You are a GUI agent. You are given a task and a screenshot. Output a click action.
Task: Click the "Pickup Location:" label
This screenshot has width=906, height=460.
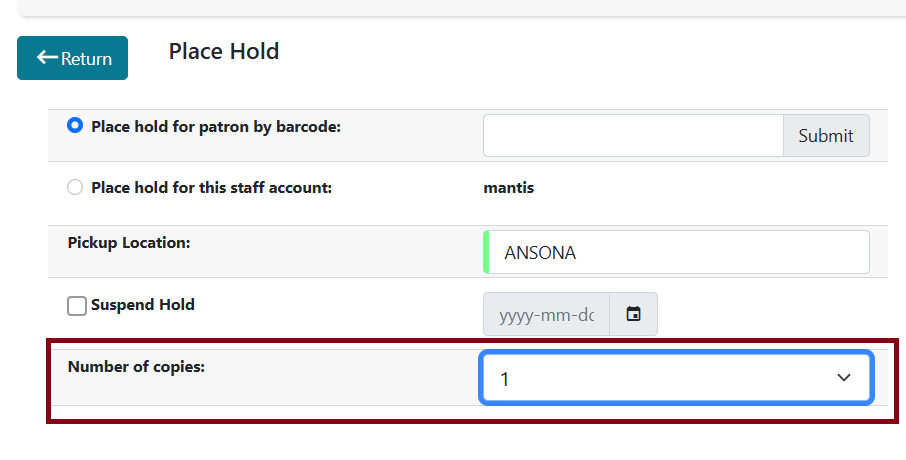pos(129,243)
